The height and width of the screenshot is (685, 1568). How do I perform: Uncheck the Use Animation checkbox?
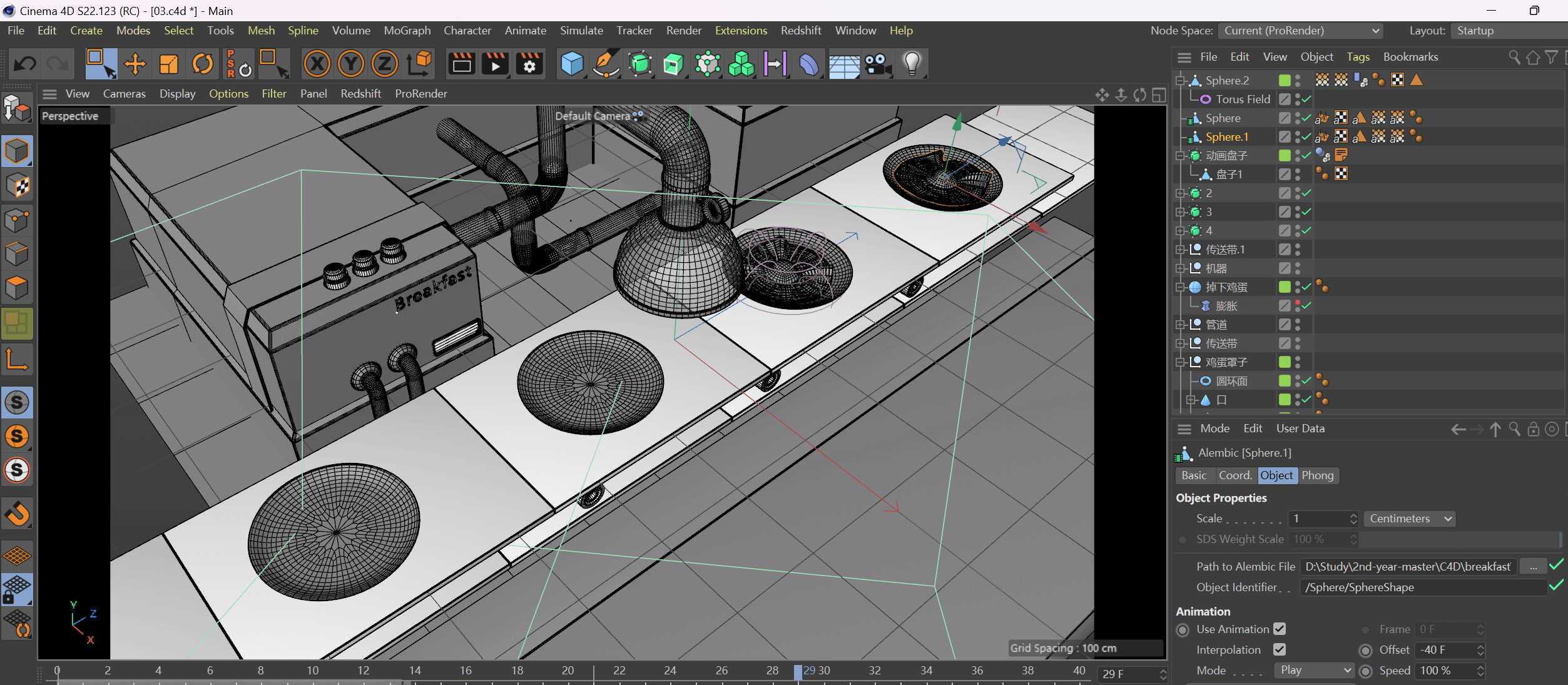click(1280, 629)
